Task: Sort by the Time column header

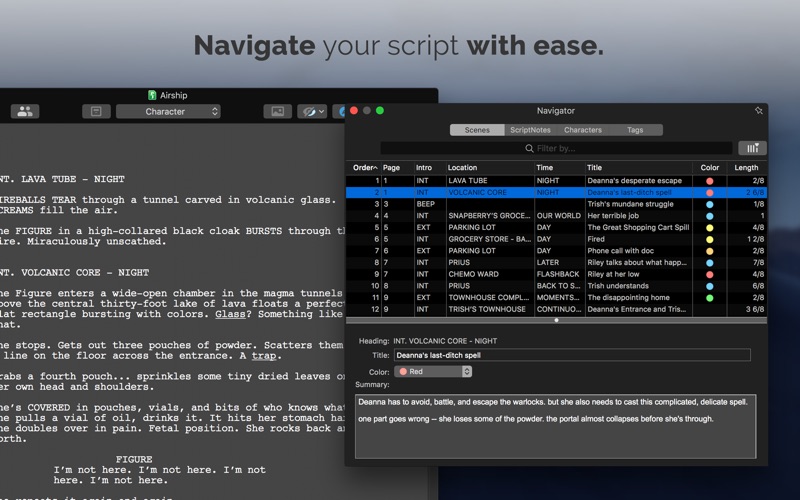Action: pyautogui.click(x=559, y=167)
